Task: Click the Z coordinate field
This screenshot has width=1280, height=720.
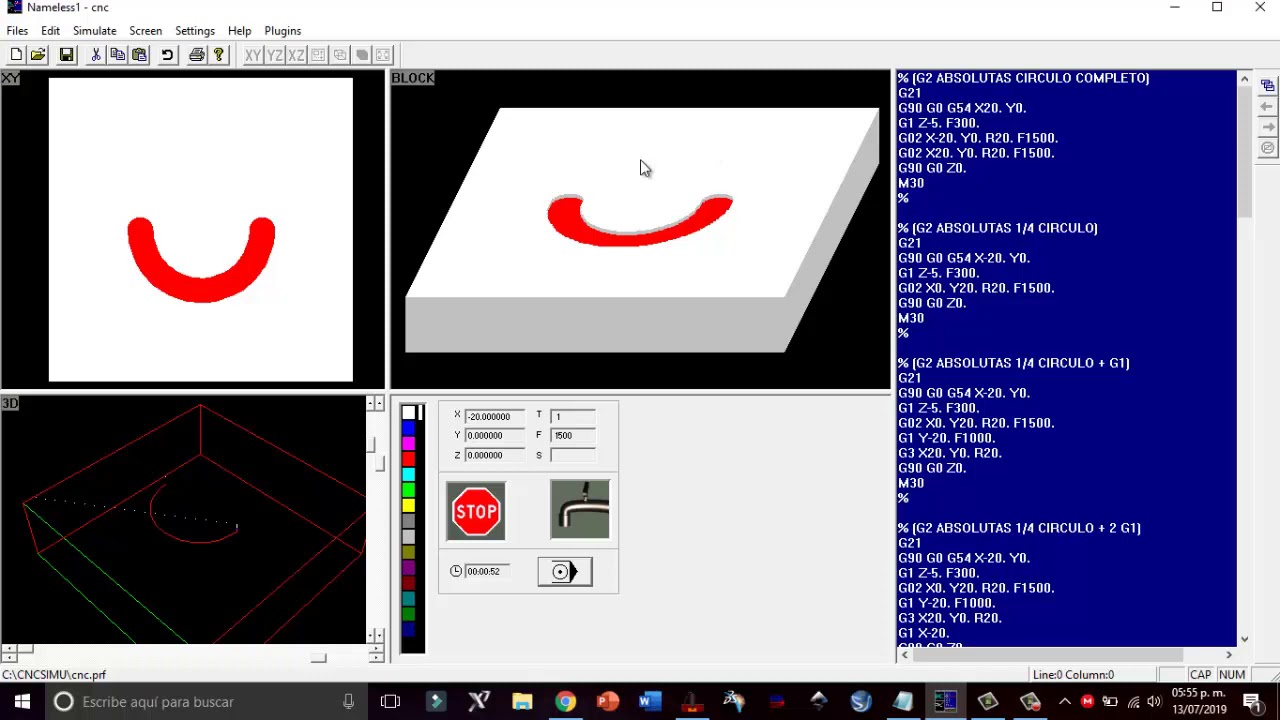Action: point(494,455)
